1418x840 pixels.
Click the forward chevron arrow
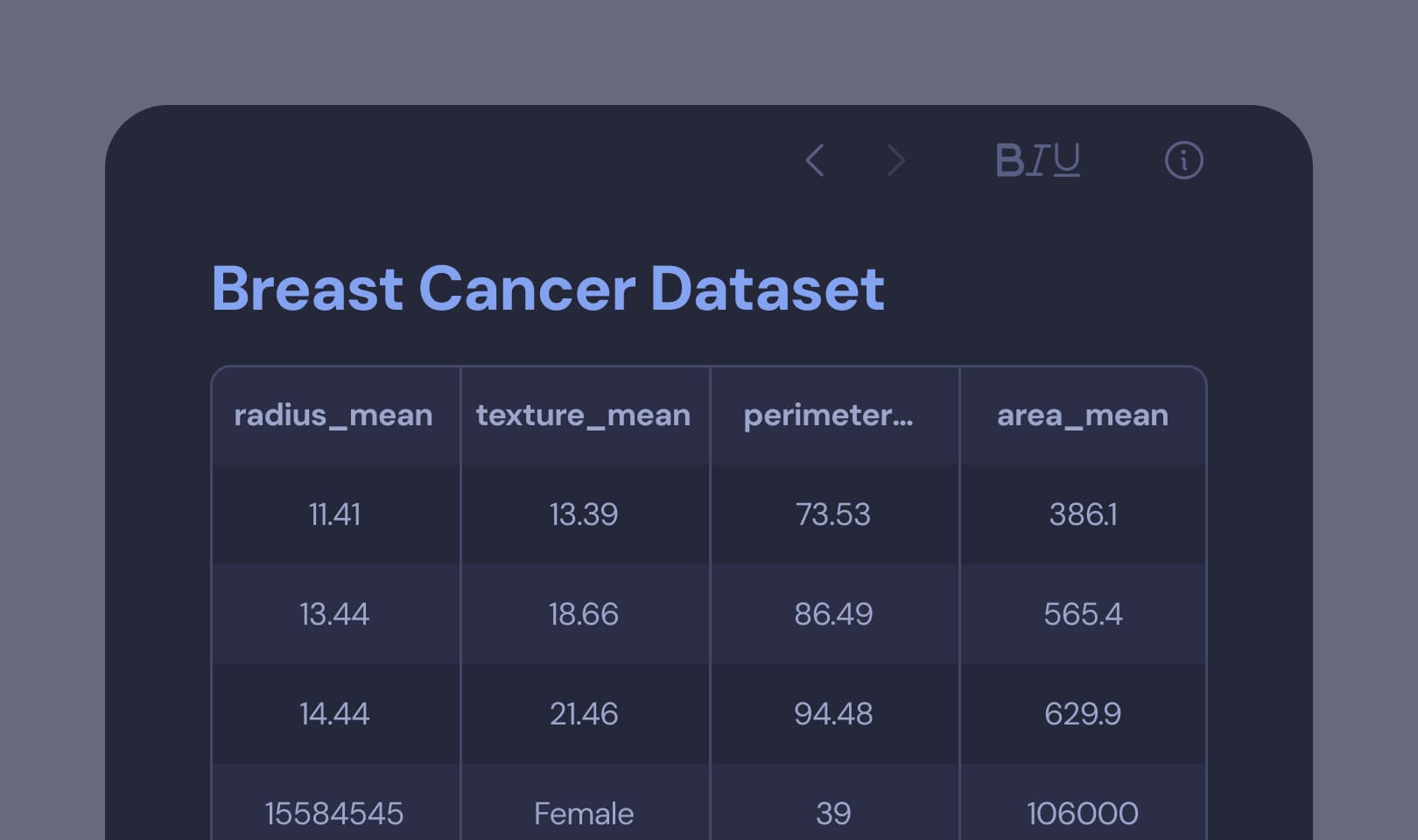895,161
